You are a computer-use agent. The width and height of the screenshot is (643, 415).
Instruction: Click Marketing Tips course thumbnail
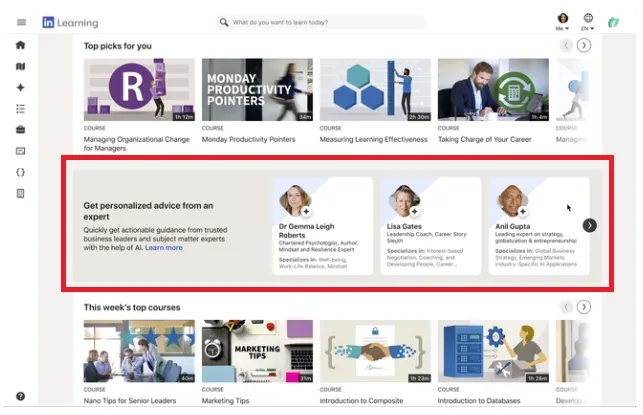pos(257,351)
